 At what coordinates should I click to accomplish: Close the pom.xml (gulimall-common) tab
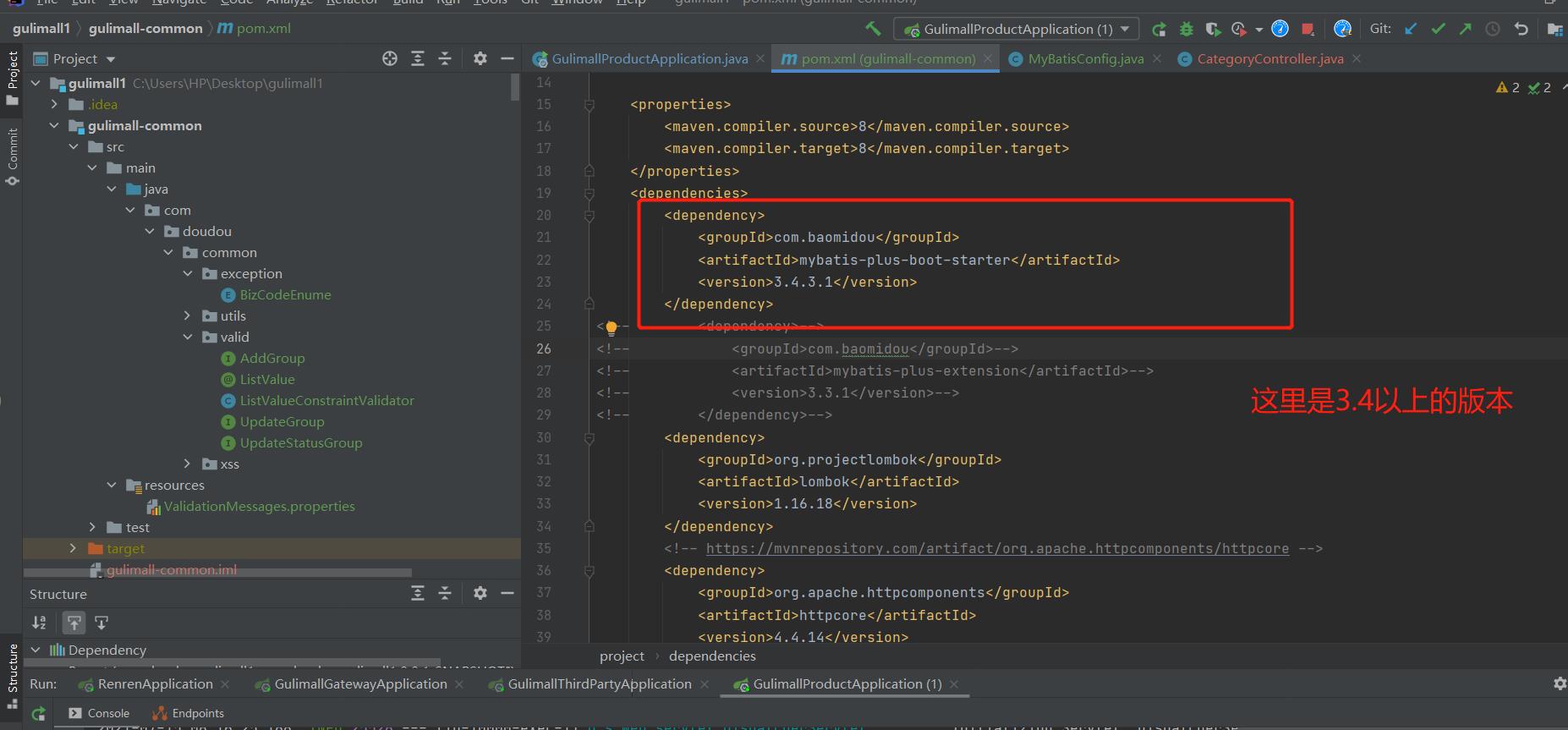[989, 58]
